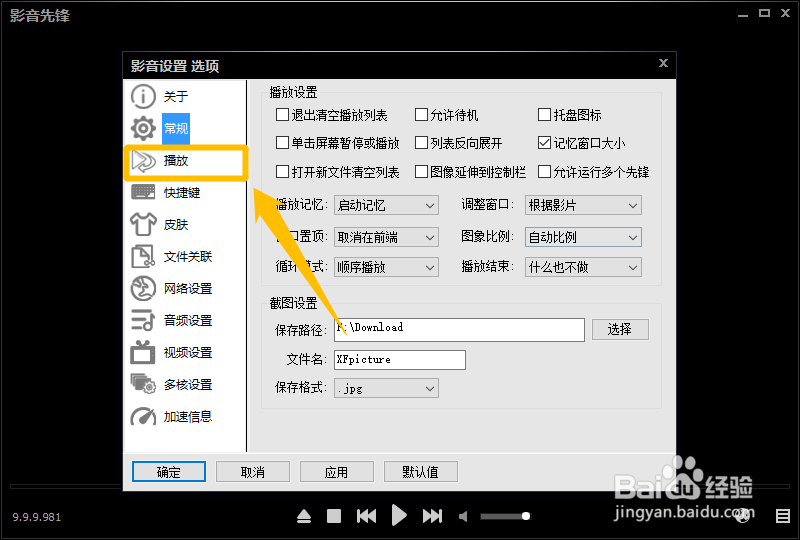
Task: Open the 音频设置 category label
Action: 188,320
